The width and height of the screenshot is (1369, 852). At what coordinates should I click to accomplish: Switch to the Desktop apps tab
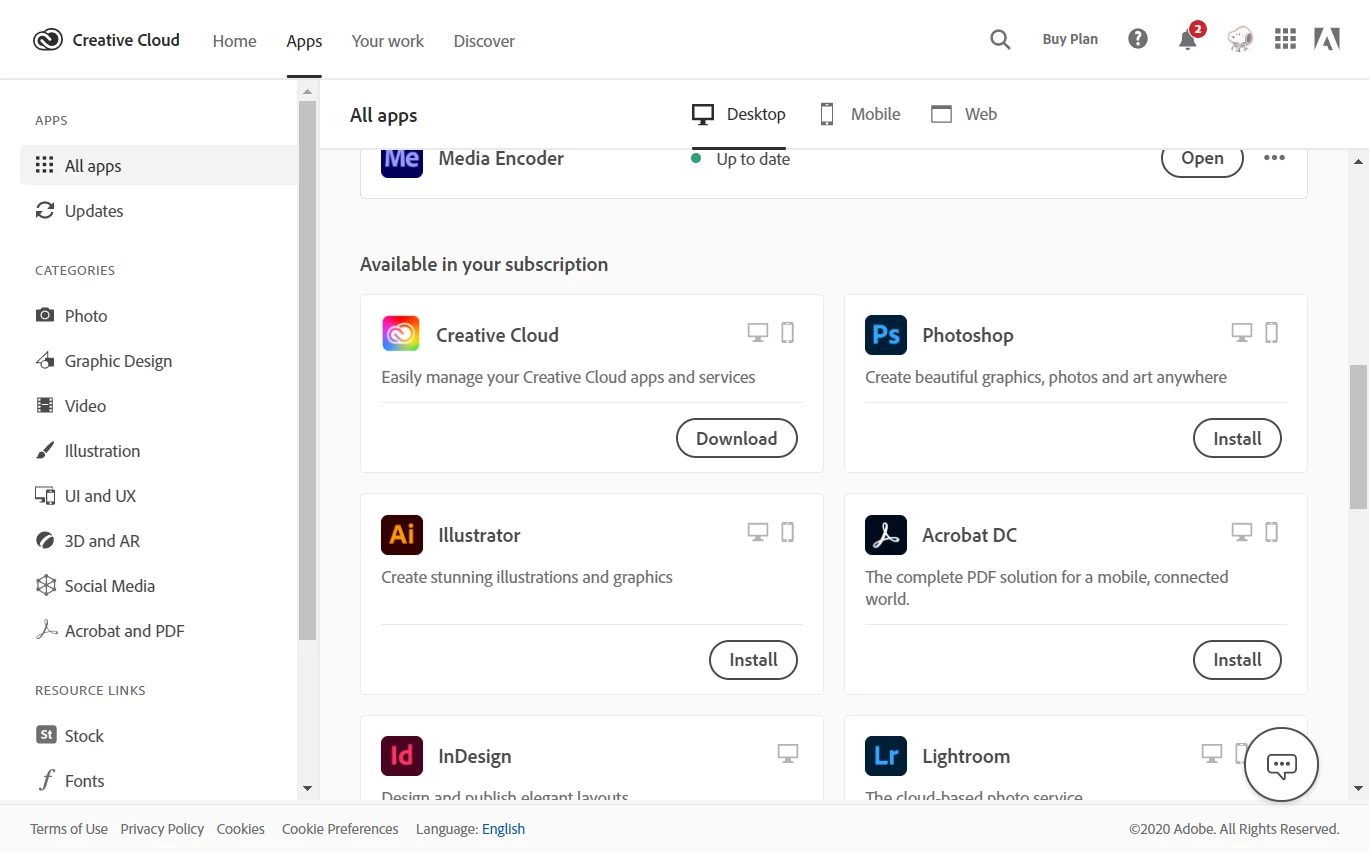(x=739, y=114)
